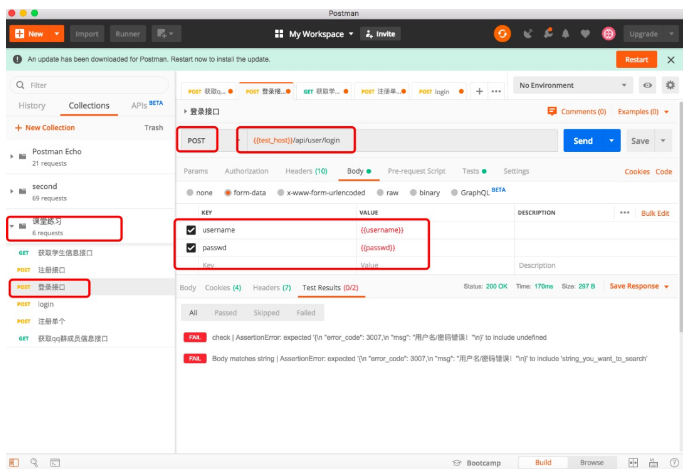Viewport: 689px width, 475px height.
Task: Open the Send button dropdown arrow
Action: tap(612, 141)
